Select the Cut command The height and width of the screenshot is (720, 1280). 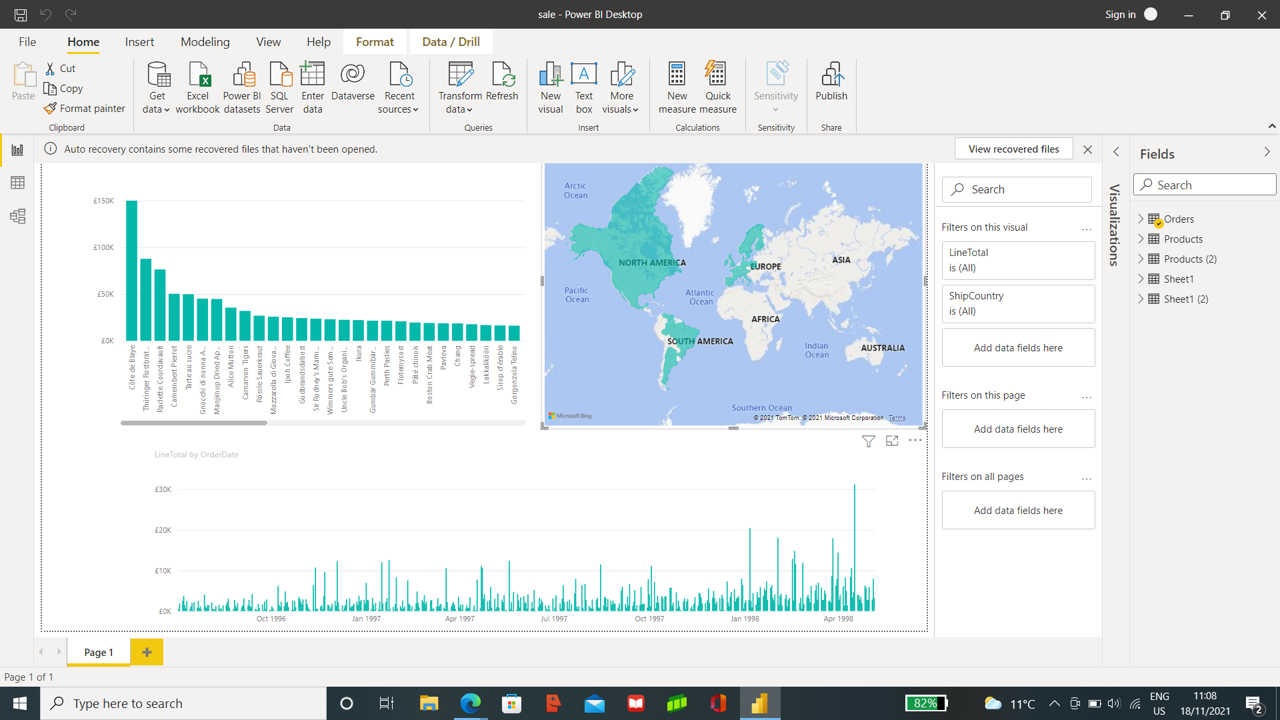[60, 68]
